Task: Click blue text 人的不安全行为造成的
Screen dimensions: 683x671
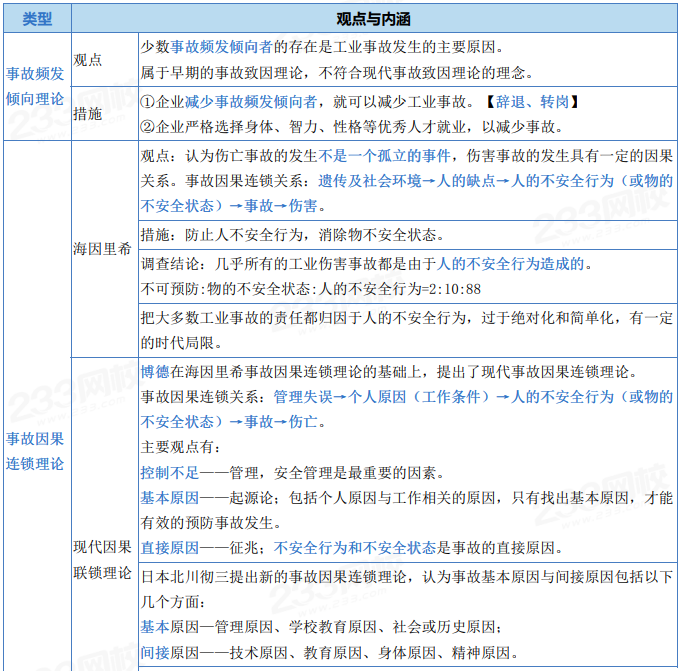Action: [x=510, y=264]
